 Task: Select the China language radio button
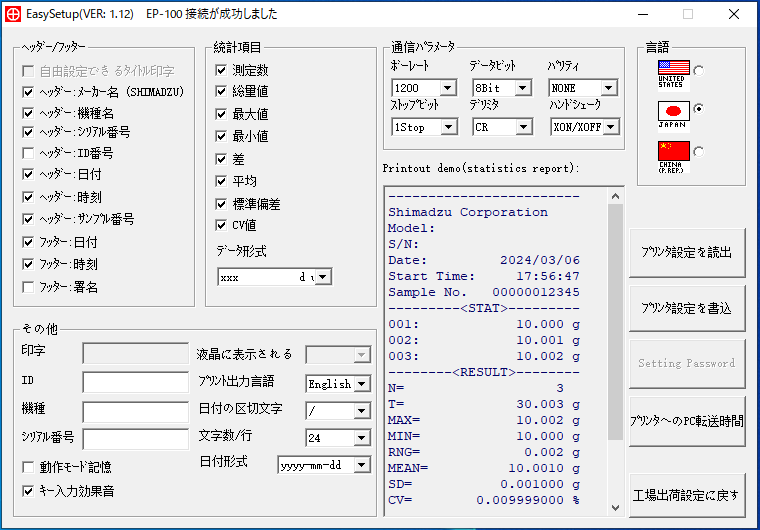coord(698,152)
